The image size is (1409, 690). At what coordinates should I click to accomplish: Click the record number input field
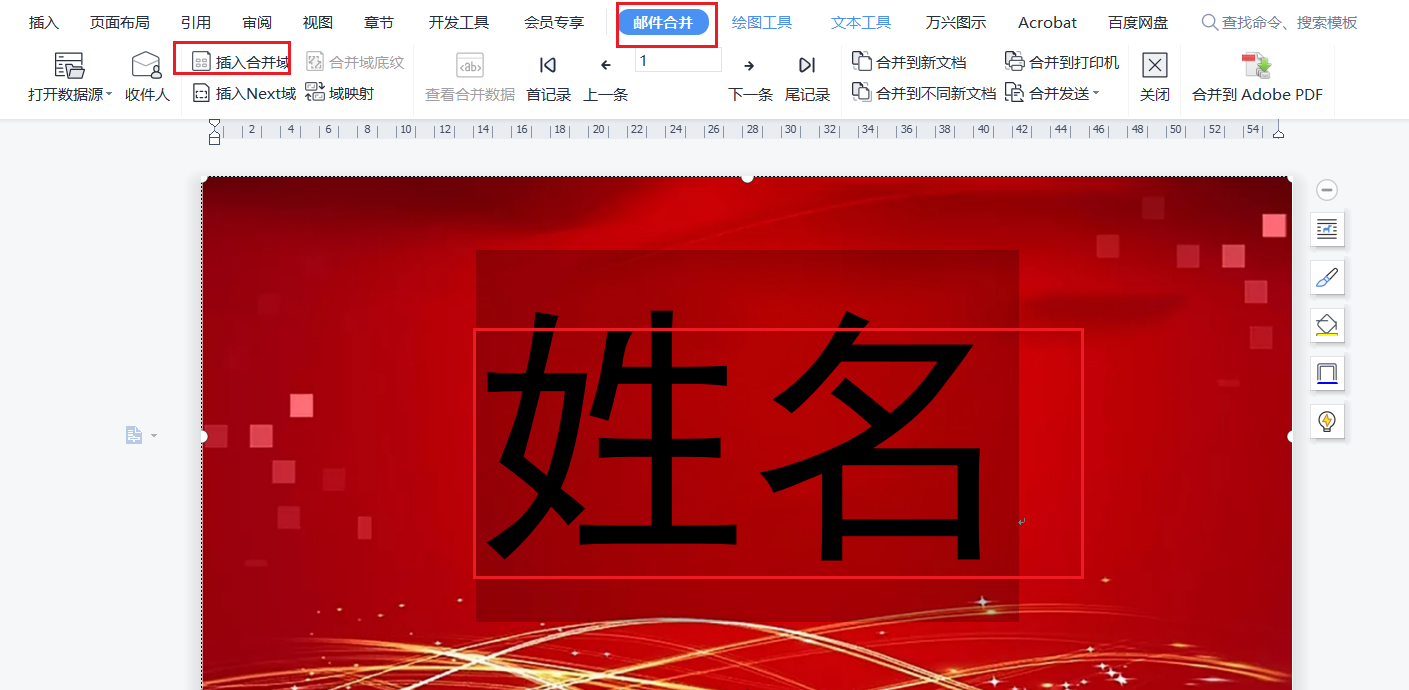coord(678,61)
